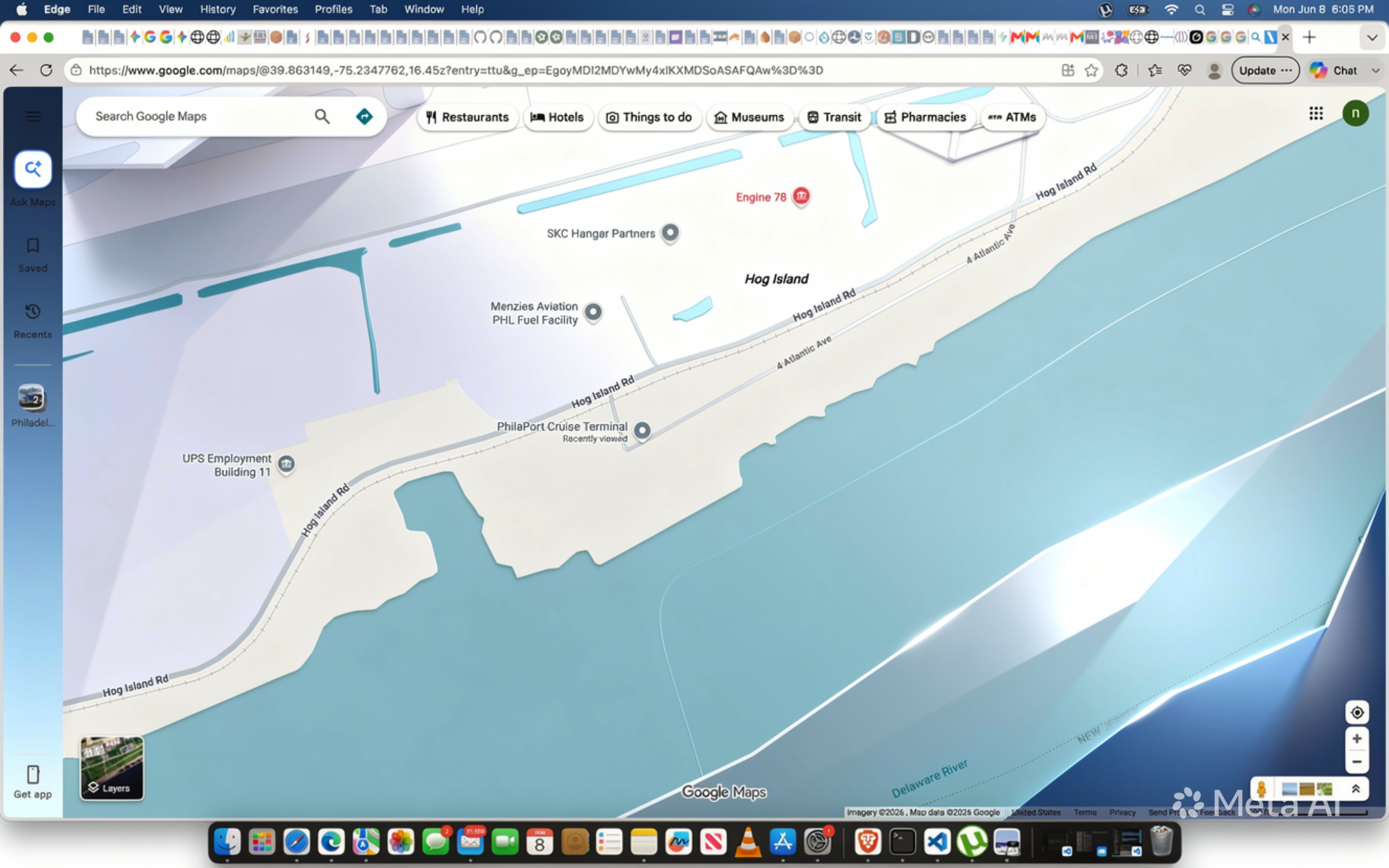The image size is (1389, 868).
Task: Activate the Street View pegman
Action: tap(1262, 789)
